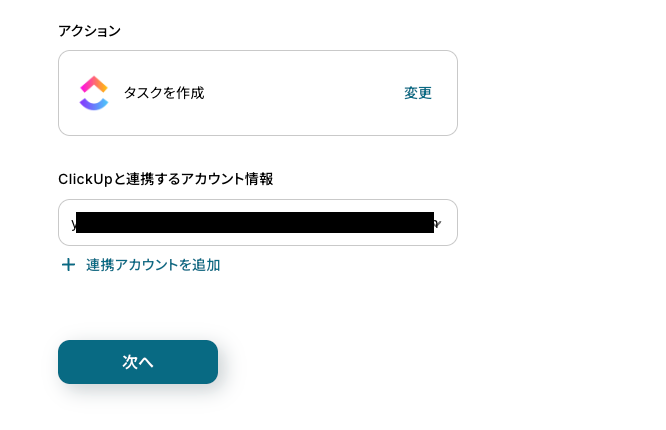This screenshot has width=666, height=430.
Task: Add a linked account via the plus symbol
Action: click(68, 265)
